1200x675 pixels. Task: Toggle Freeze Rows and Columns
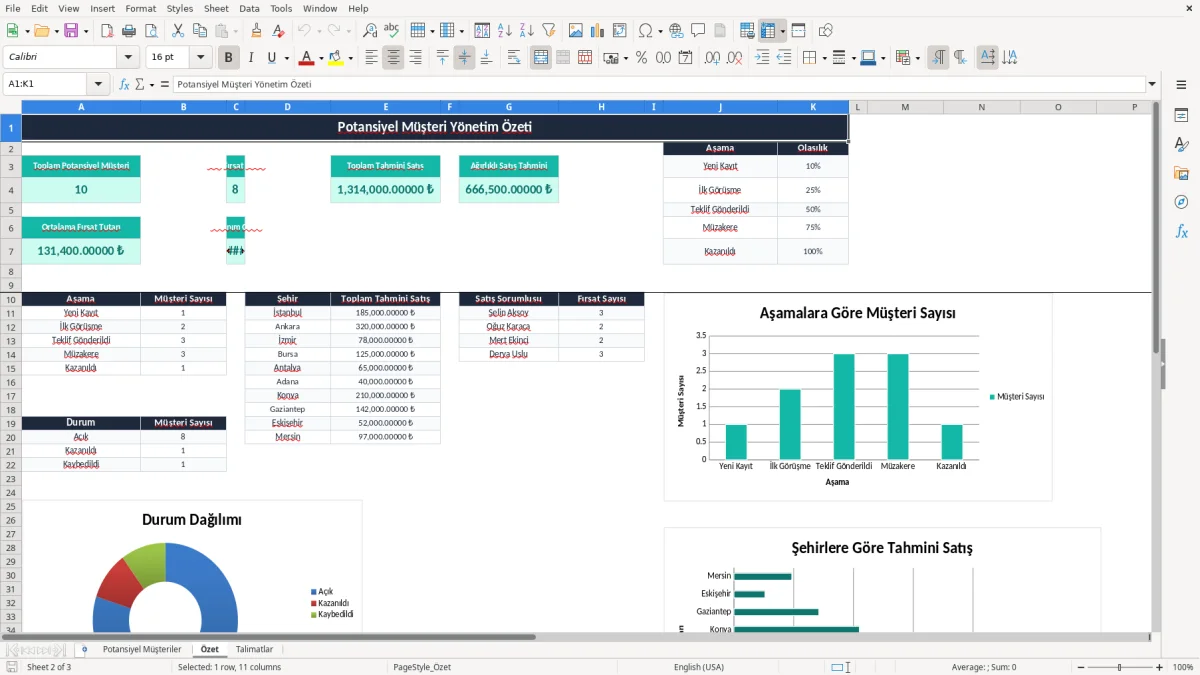click(768, 31)
